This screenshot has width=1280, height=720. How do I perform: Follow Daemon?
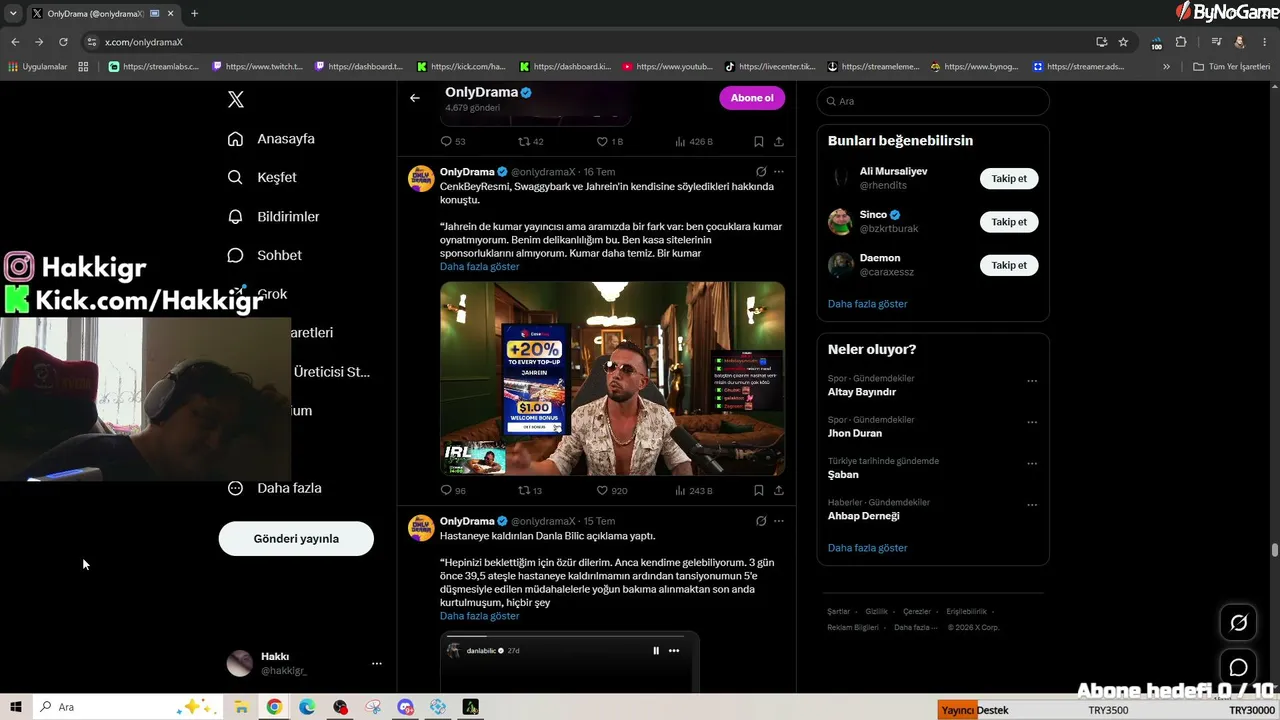tap(1009, 265)
